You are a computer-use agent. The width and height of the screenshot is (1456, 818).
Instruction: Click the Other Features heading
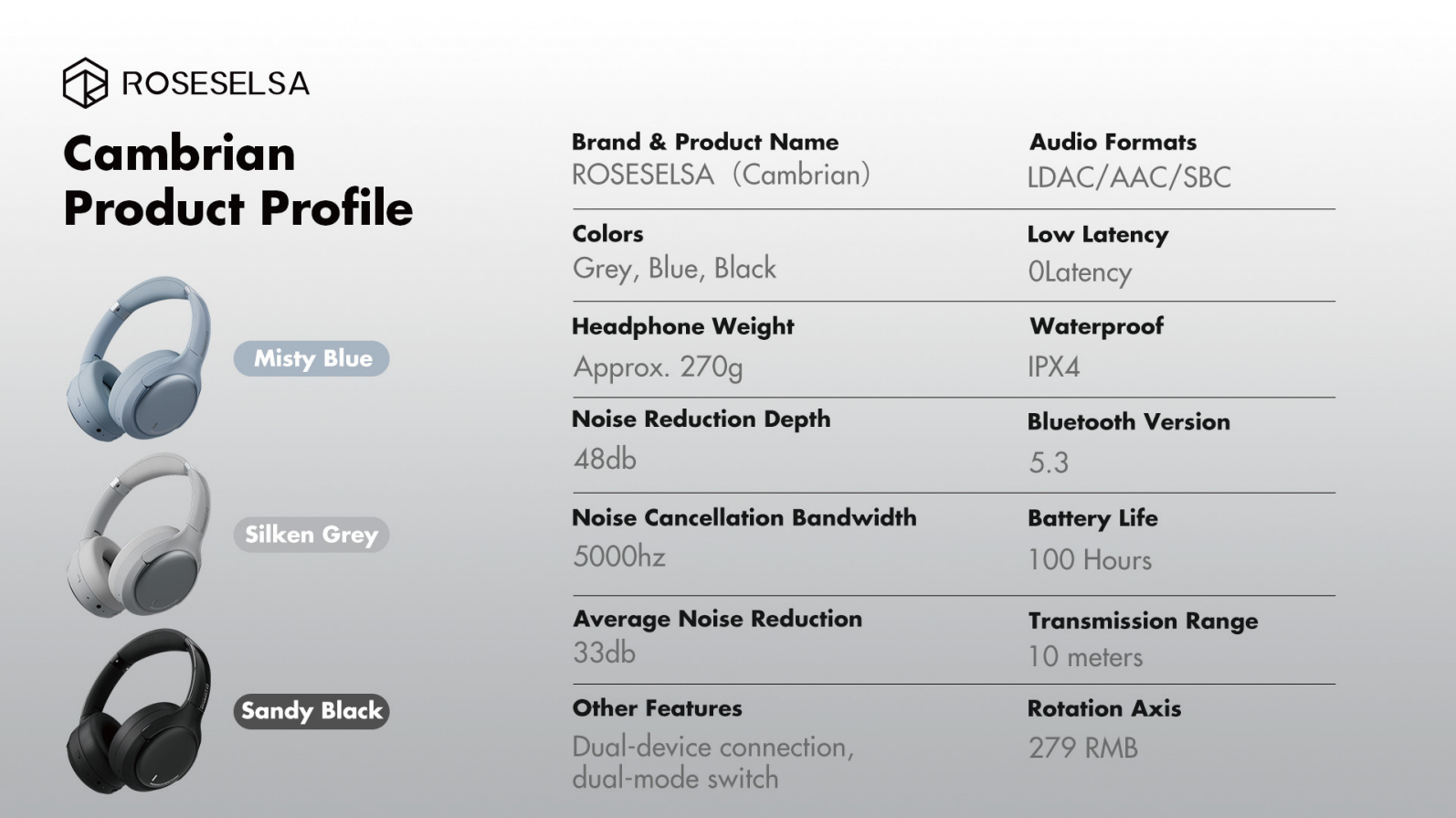click(657, 708)
